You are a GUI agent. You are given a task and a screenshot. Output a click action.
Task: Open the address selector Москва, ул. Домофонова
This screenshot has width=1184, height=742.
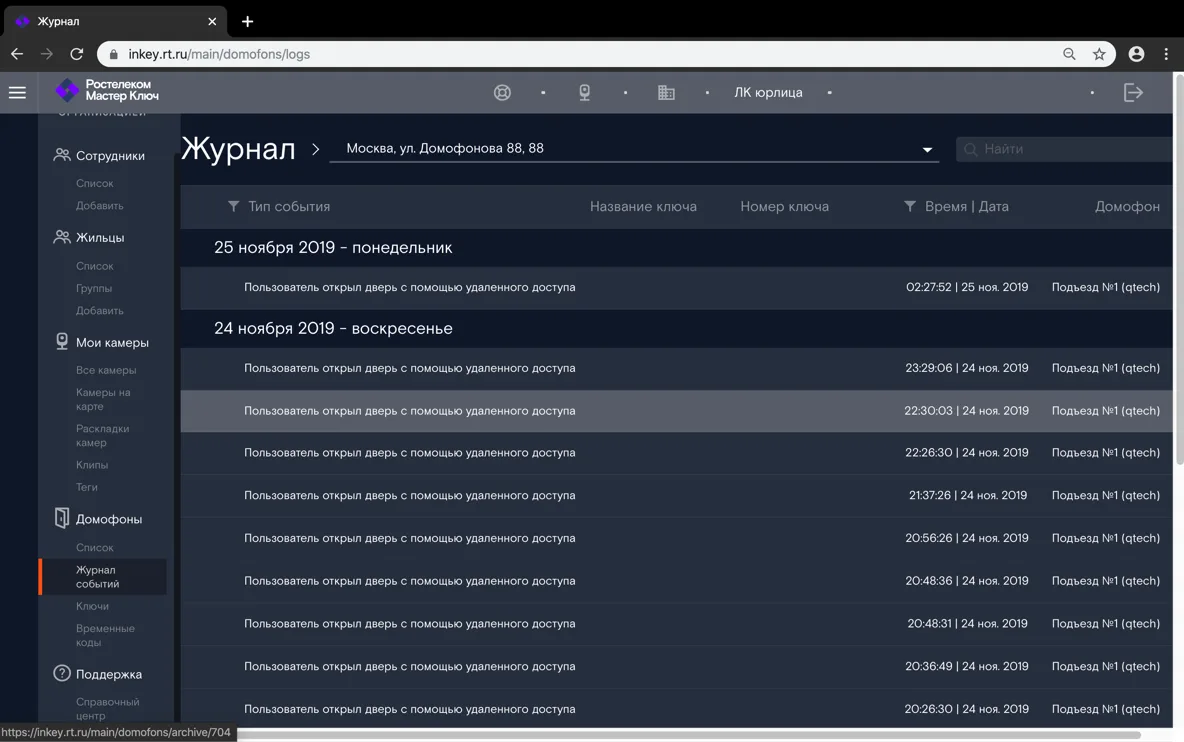click(x=634, y=149)
